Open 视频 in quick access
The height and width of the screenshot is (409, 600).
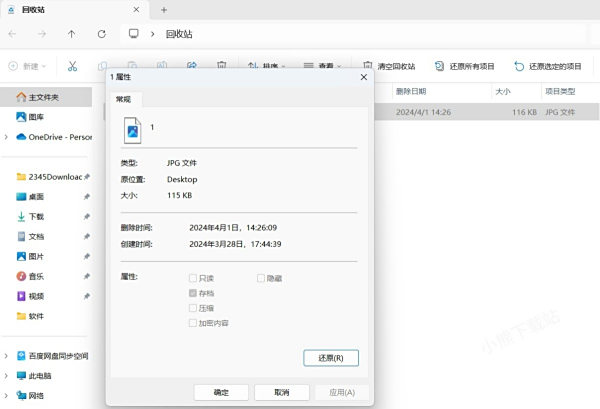pos(31,296)
